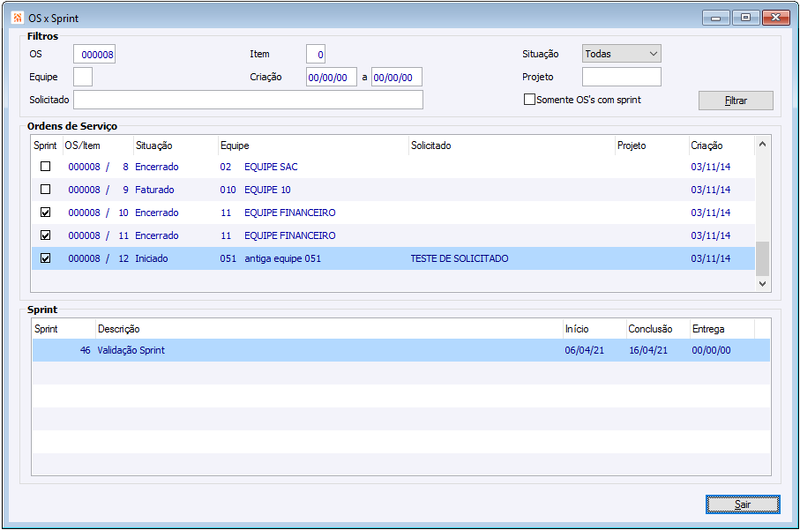This screenshot has width=800, height=530.
Task: Click the service orders scrollbar thumb
Action: click(x=762, y=258)
